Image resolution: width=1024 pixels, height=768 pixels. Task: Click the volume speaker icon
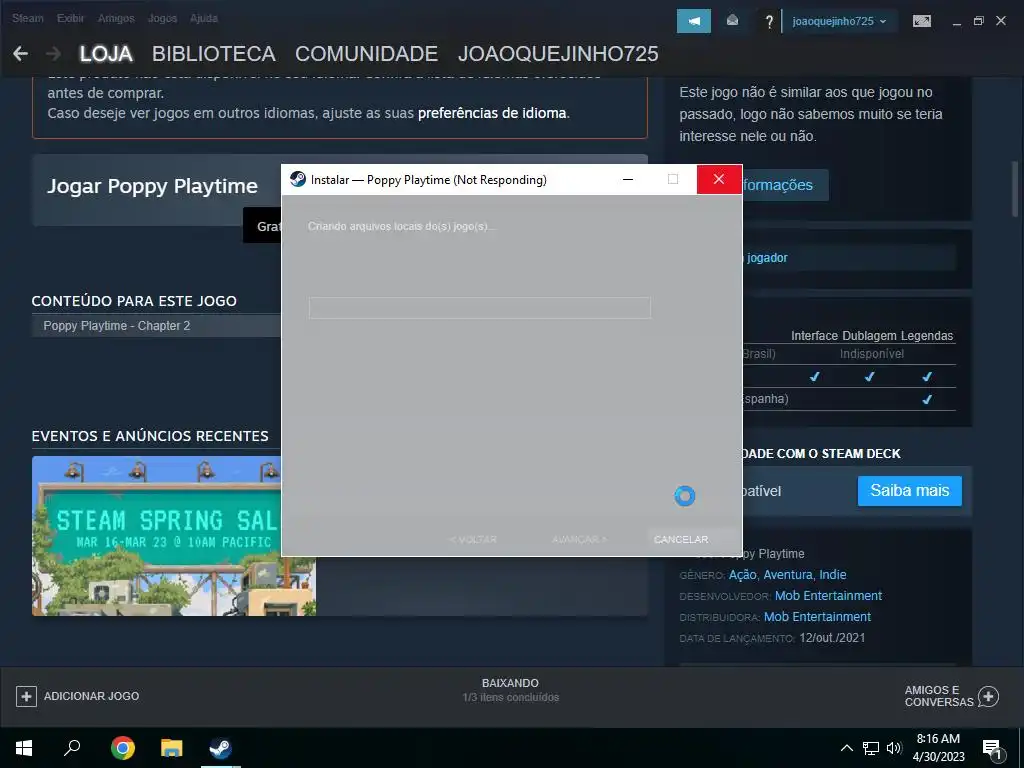click(x=894, y=748)
